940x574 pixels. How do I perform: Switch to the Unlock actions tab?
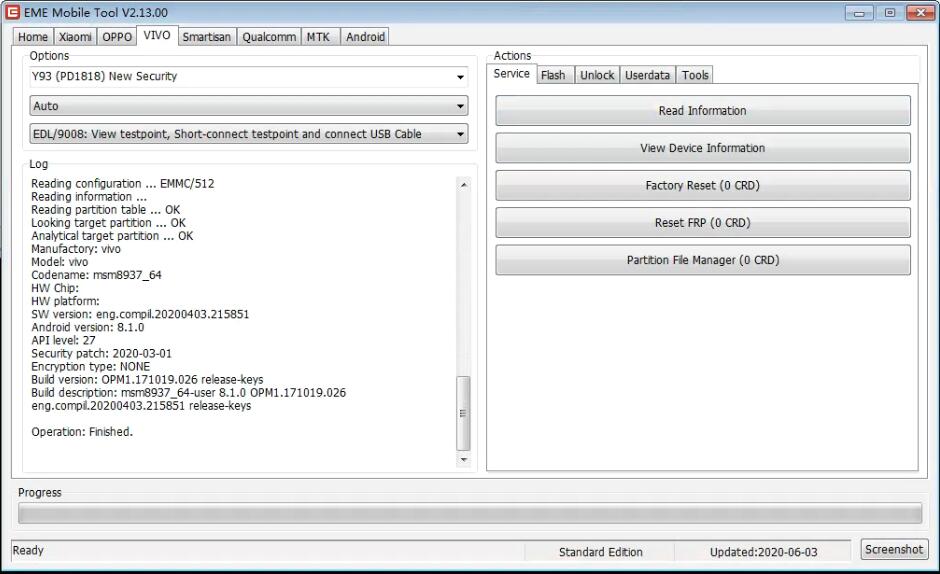tap(597, 75)
